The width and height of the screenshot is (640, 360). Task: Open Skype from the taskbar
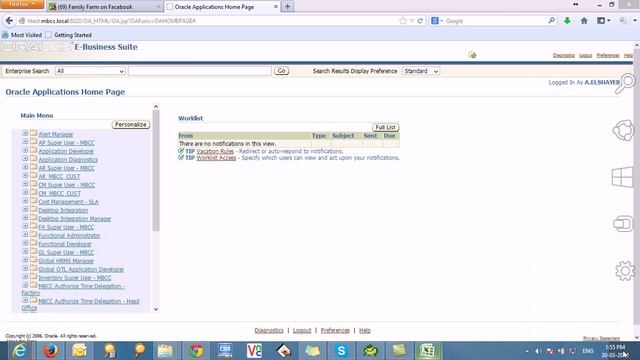[341, 351]
